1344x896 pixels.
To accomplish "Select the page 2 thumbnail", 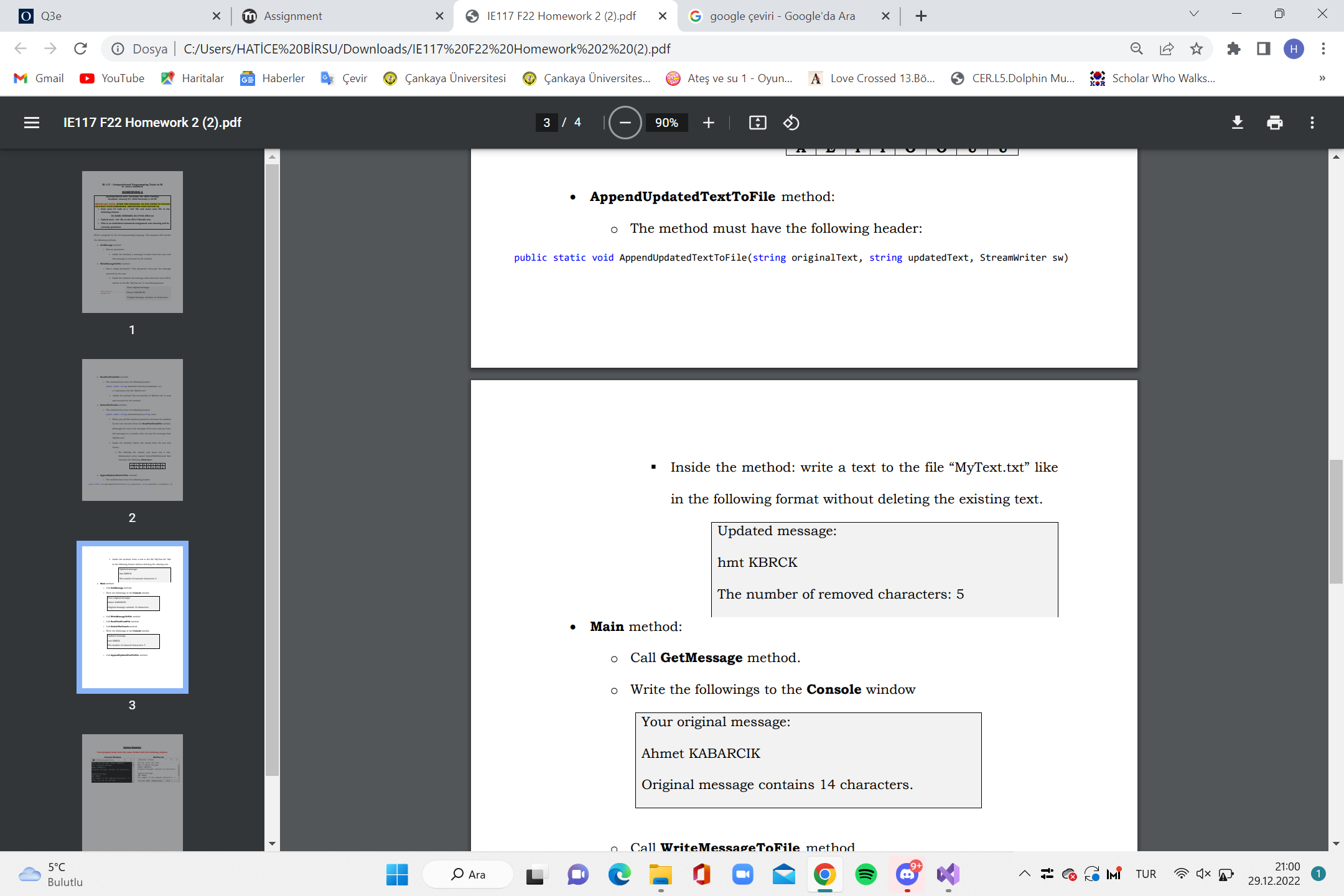I will (x=132, y=429).
